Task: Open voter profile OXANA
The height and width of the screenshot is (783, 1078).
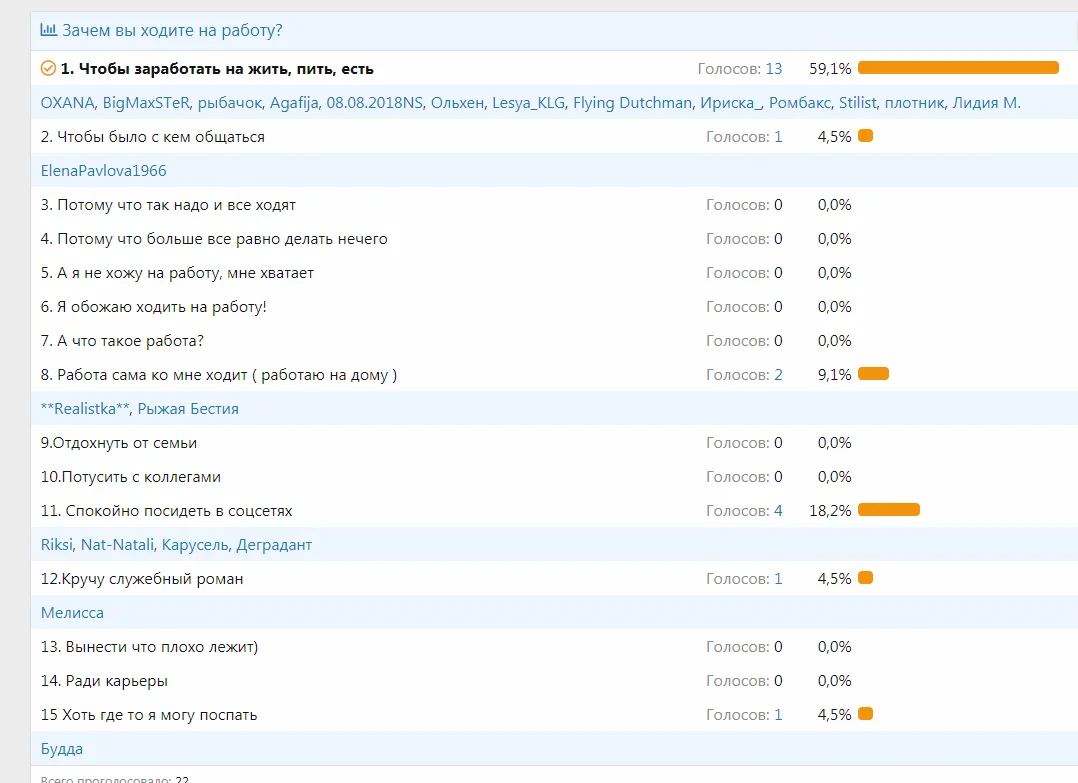Action: click(x=68, y=103)
